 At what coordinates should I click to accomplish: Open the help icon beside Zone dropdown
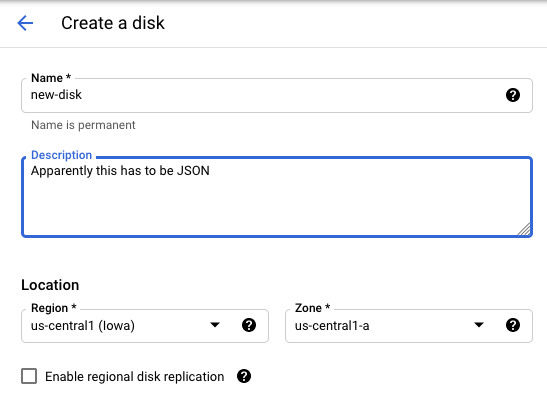[x=512, y=325]
